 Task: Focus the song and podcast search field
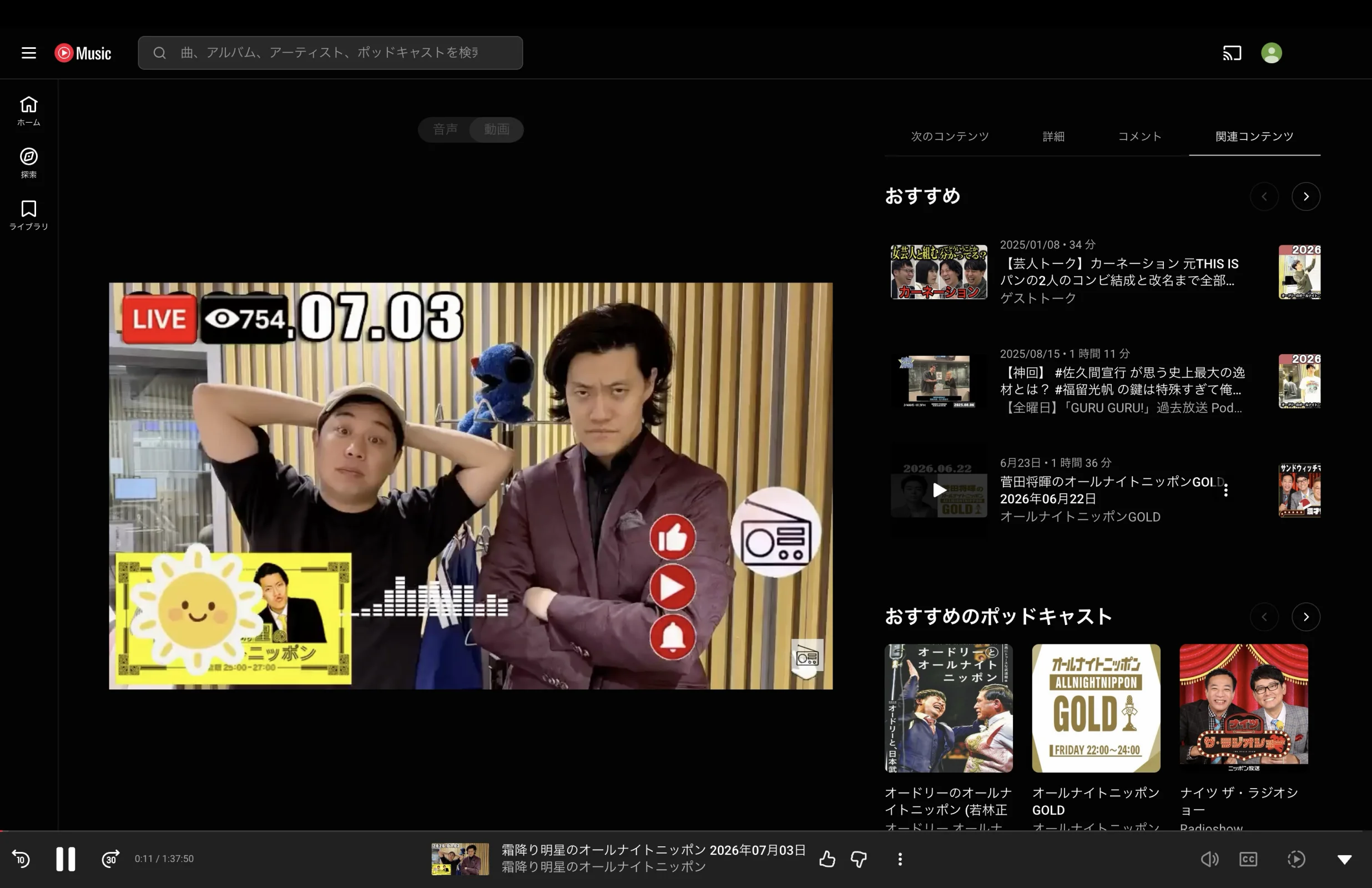tap(330, 53)
